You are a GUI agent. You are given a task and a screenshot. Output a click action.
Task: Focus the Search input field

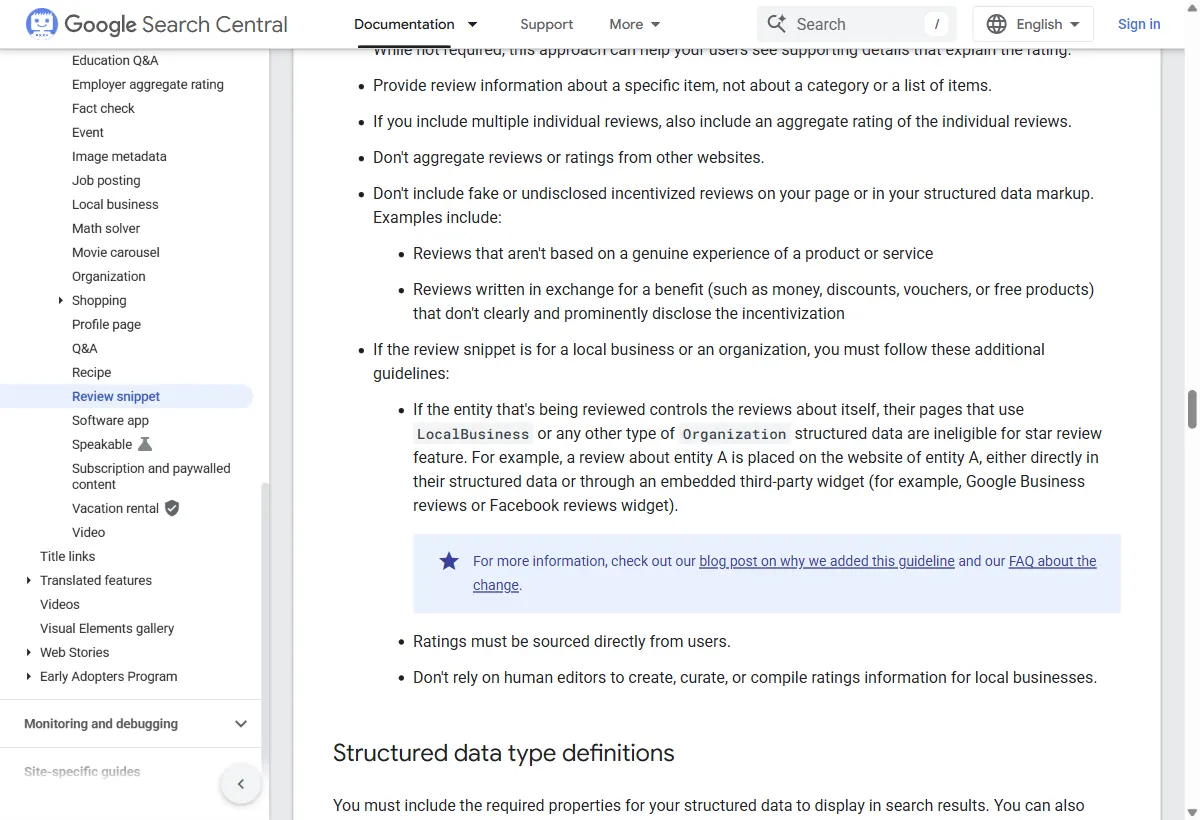(856, 24)
